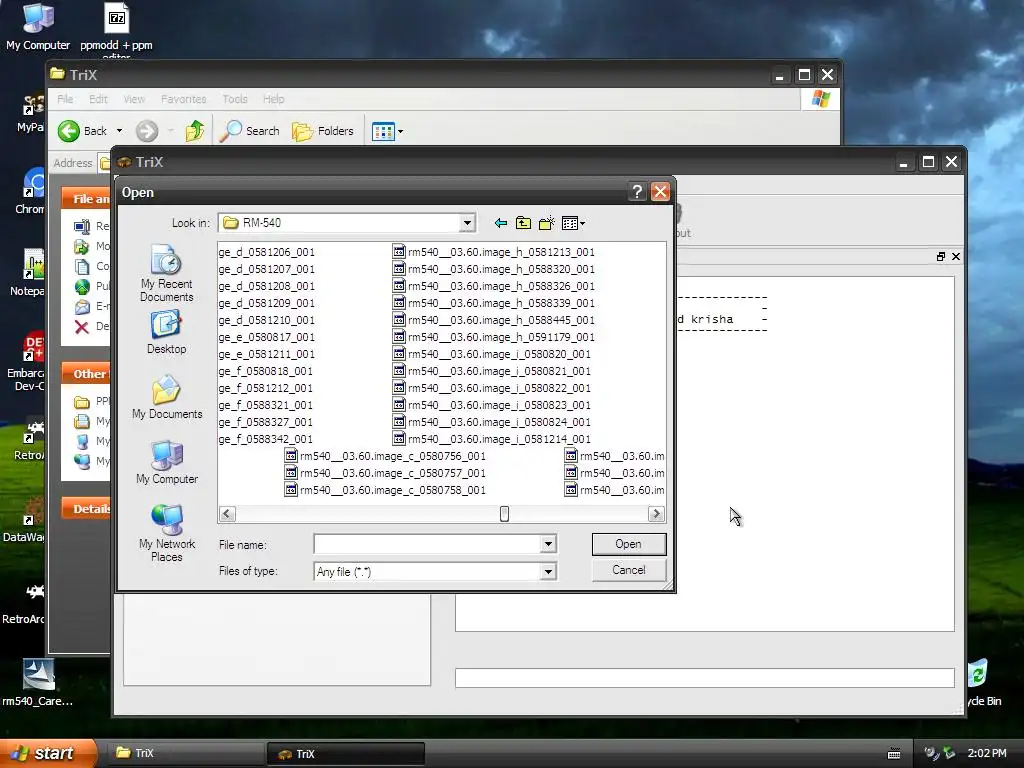Select My Computer in places bar
This screenshot has height=768, width=1024.
(167, 462)
